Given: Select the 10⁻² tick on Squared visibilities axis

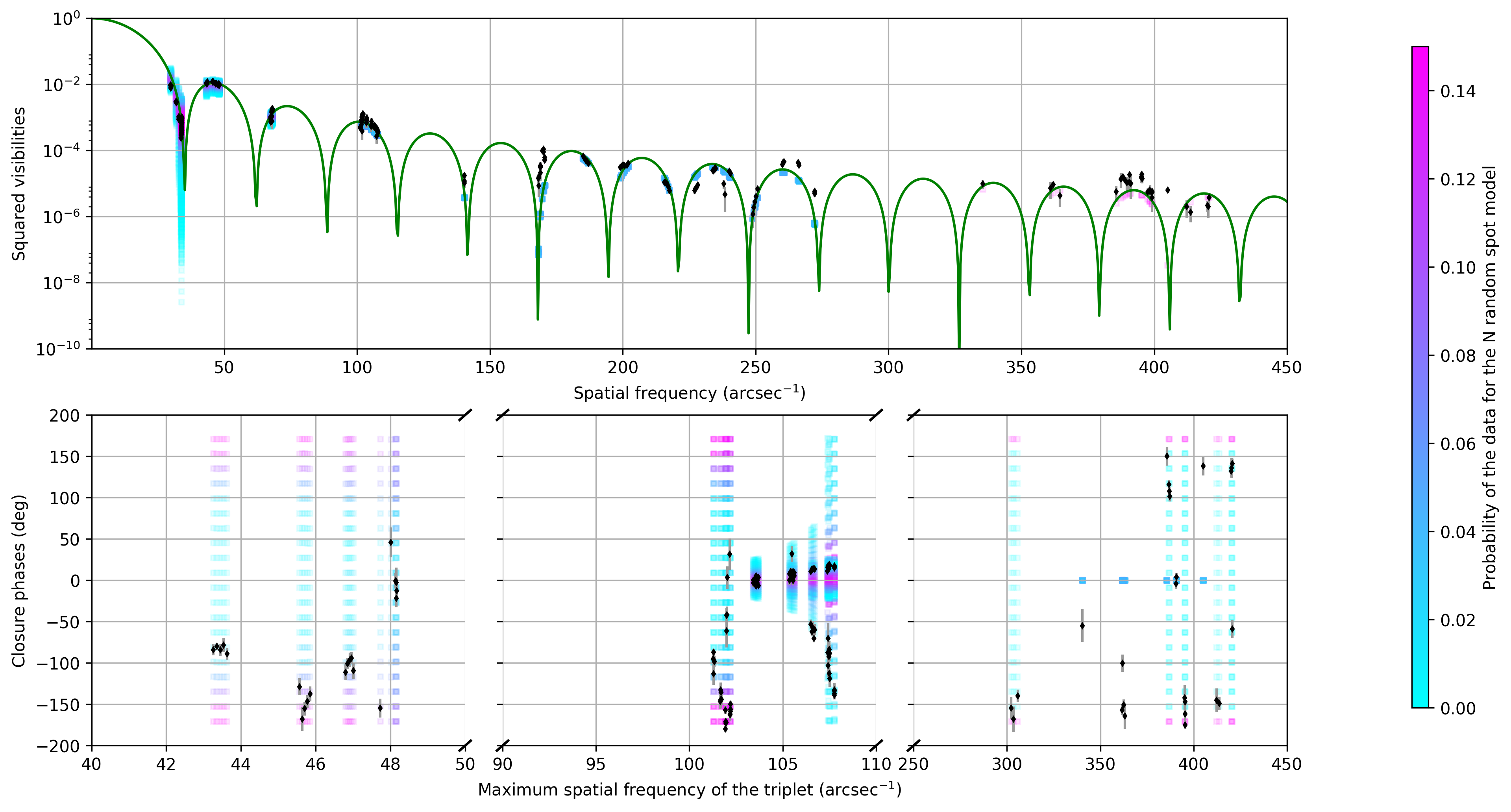Looking at the screenshot, I should coord(62,85).
